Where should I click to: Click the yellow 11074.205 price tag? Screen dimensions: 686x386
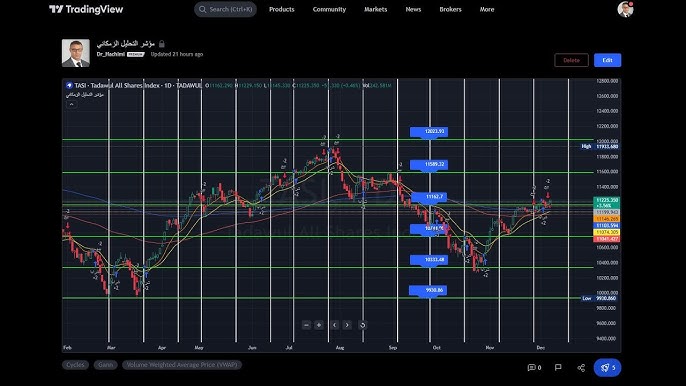pyautogui.click(x=607, y=232)
